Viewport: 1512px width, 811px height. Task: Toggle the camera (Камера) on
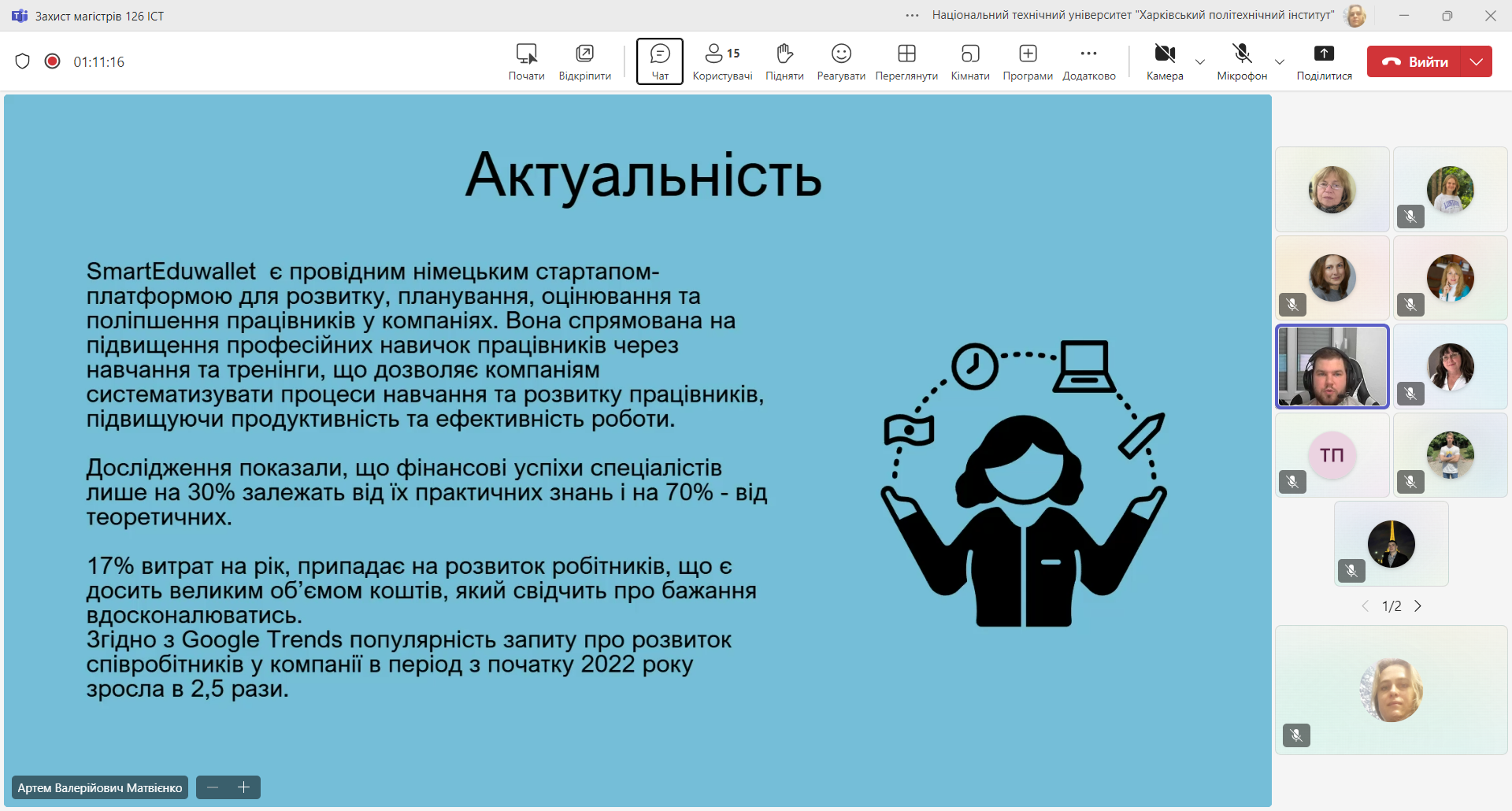coord(1165,61)
